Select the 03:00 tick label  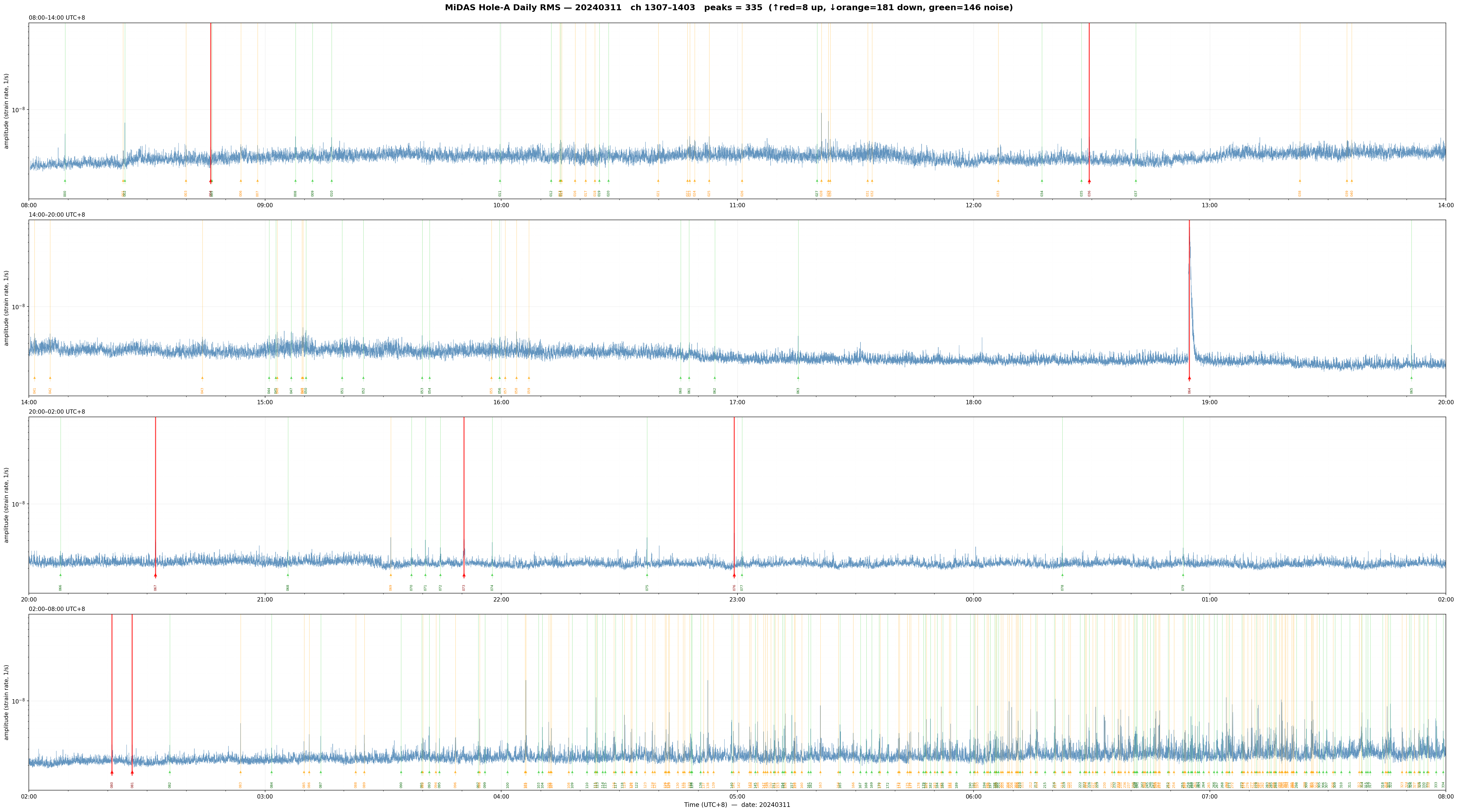(x=265, y=797)
